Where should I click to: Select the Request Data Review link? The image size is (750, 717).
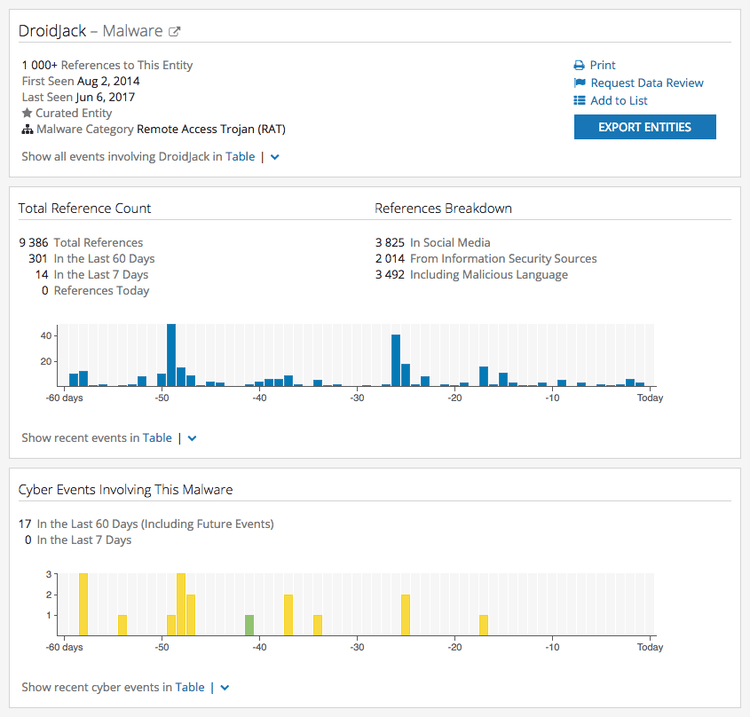click(647, 83)
